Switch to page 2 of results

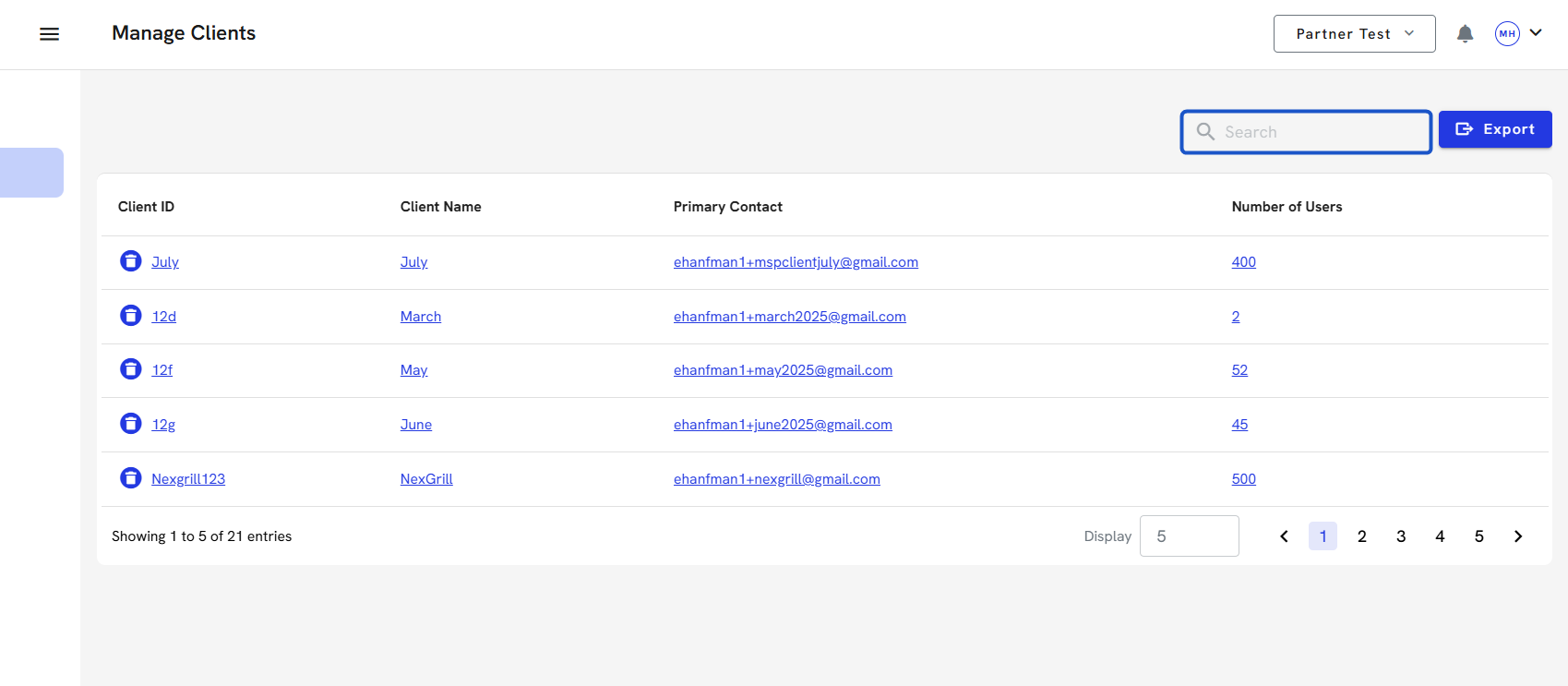[1361, 536]
